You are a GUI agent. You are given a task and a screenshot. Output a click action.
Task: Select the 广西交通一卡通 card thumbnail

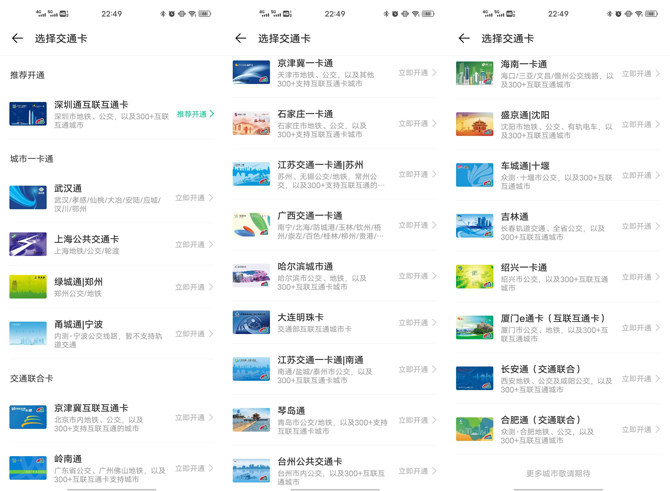tap(251, 225)
